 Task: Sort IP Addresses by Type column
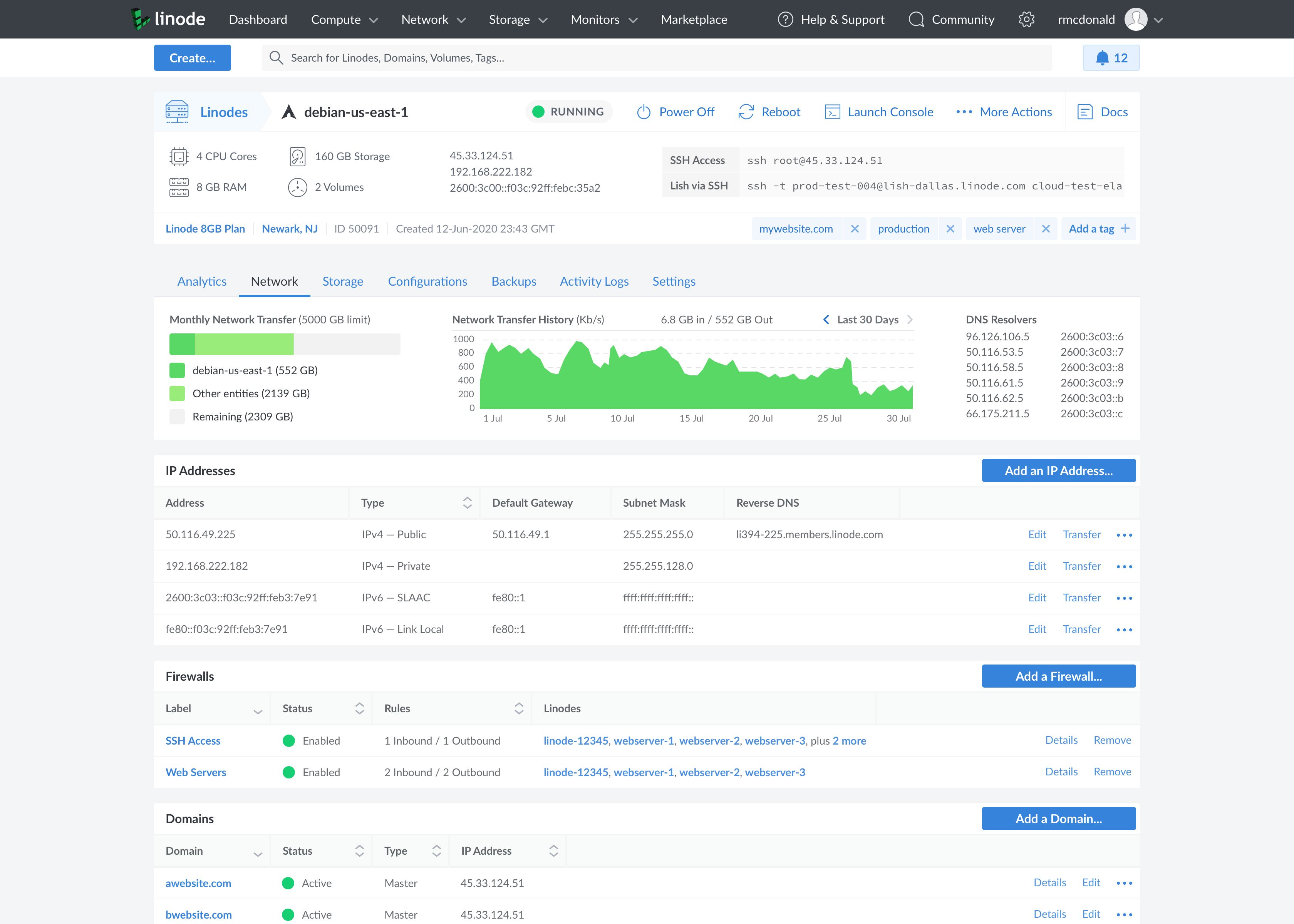point(467,503)
